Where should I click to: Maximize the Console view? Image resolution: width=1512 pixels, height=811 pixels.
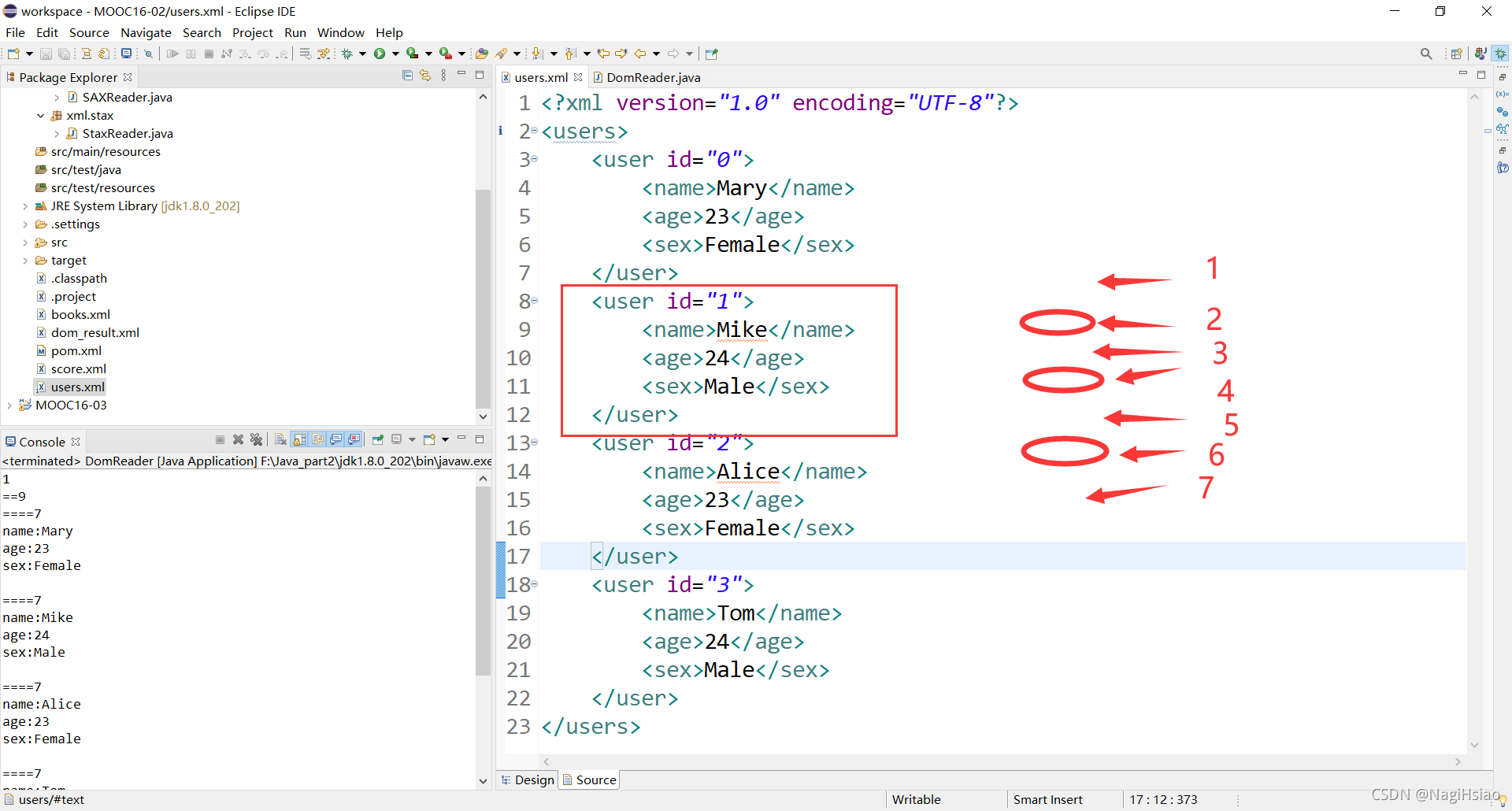pyautogui.click(x=480, y=439)
